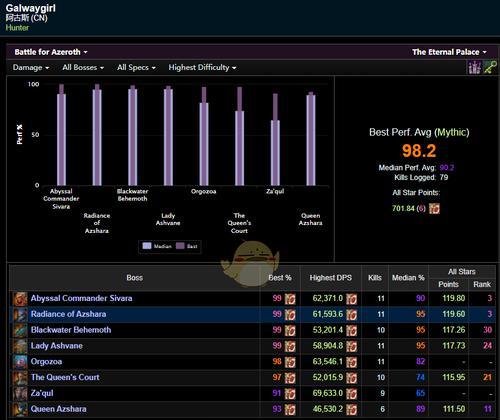Open The Queen's Court boss link
The image size is (500, 420).
65,377
